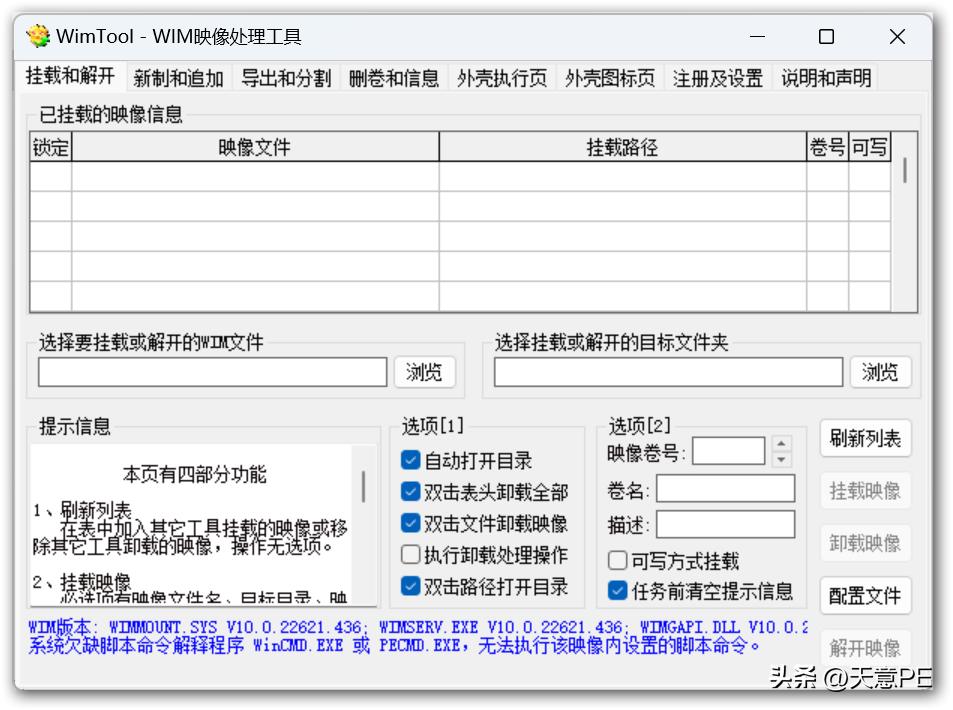
Task: Uncheck 任务前清空提示信息
Action: click(617, 589)
